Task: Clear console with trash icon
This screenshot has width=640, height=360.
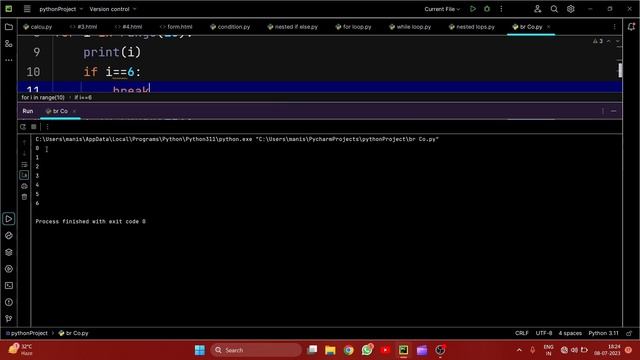Action: tap(24, 197)
